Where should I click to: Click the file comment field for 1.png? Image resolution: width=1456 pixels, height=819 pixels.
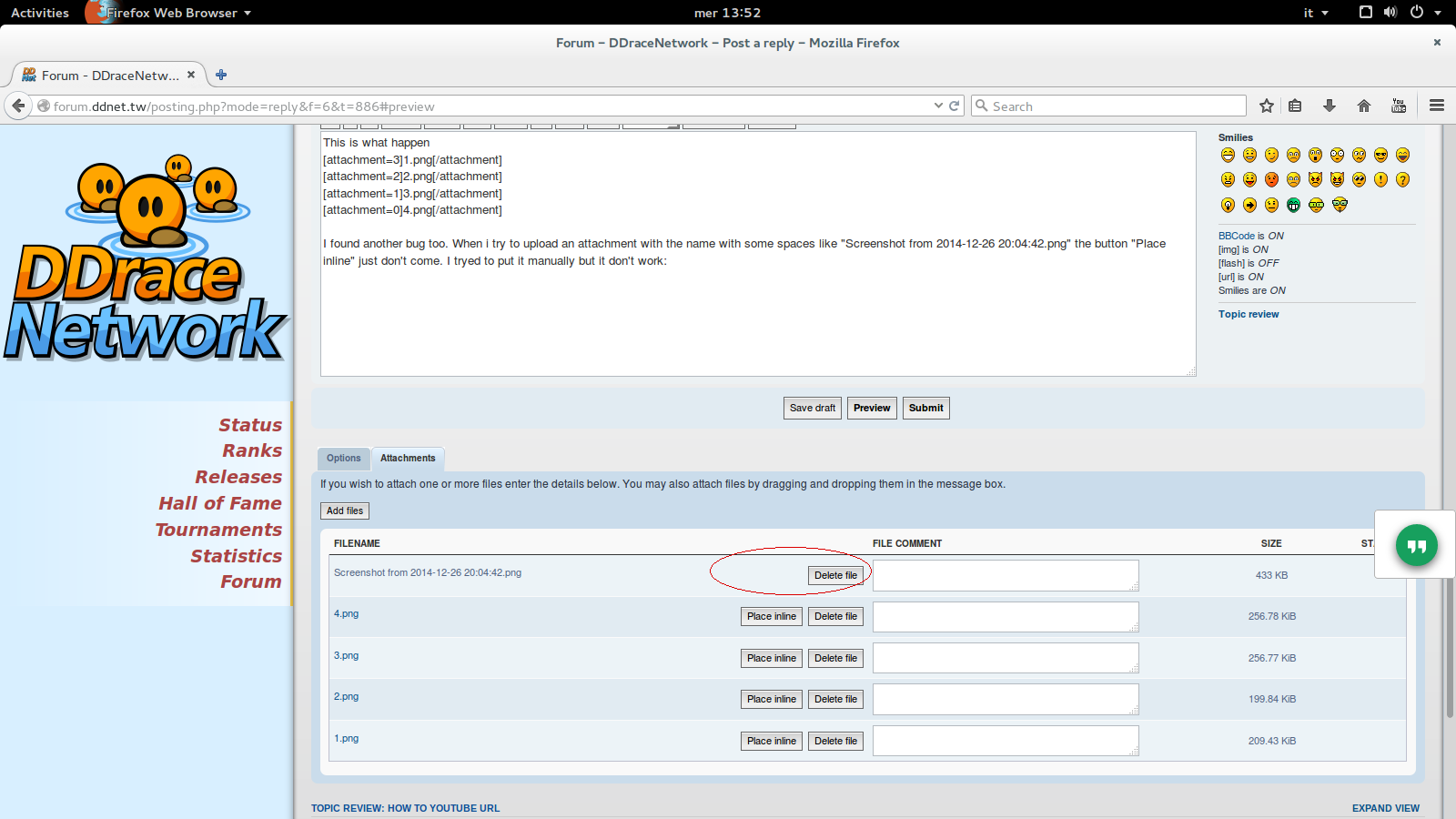tap(1005, 741)
